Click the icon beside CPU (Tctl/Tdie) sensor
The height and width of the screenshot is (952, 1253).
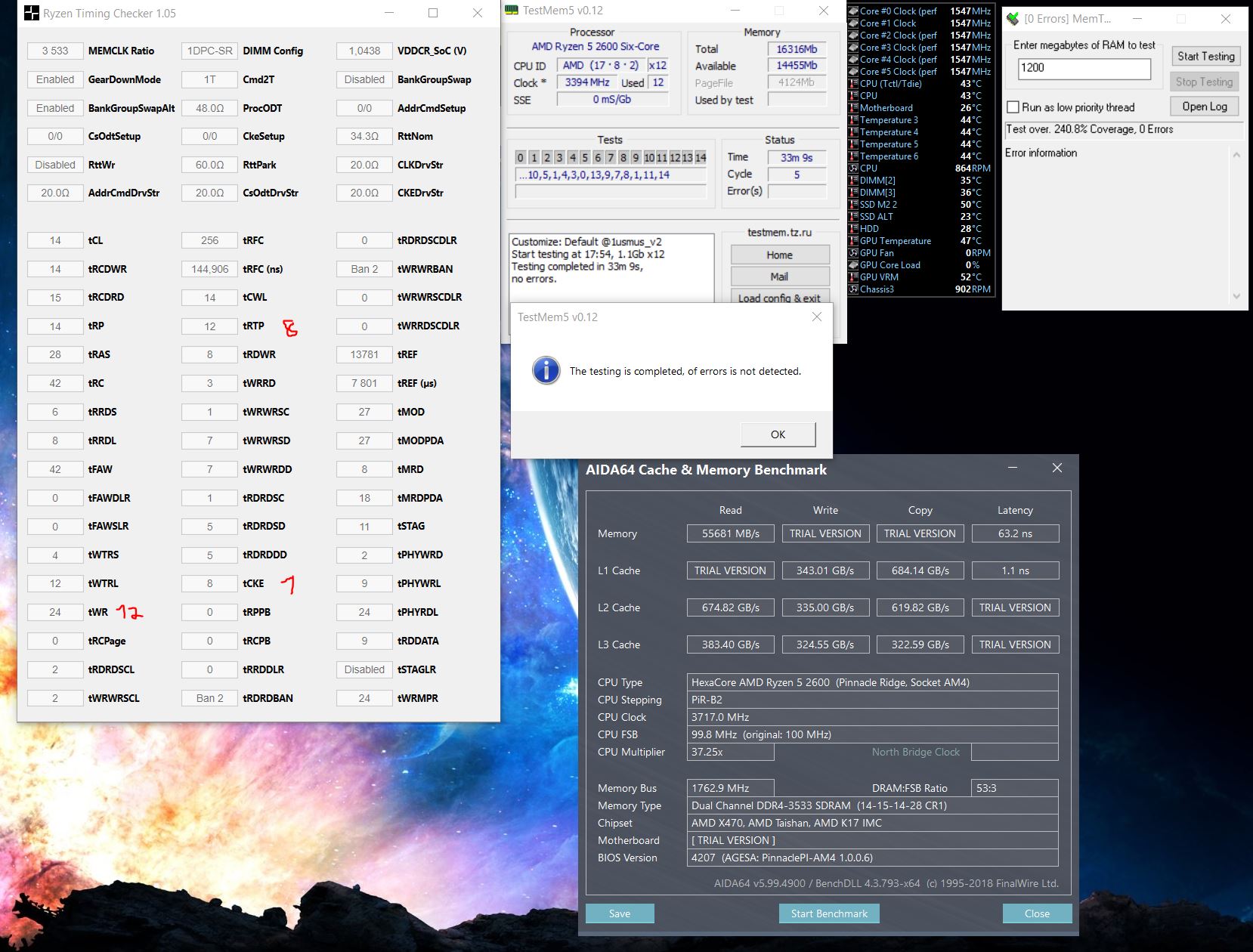853,84
